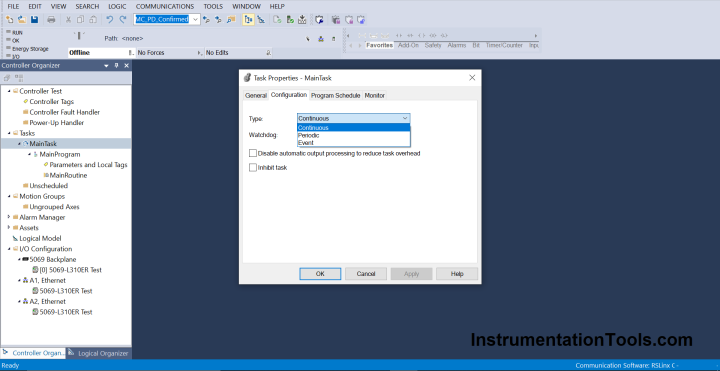
Task: Switch to the Monitor tab
Action: click(375, 96)
